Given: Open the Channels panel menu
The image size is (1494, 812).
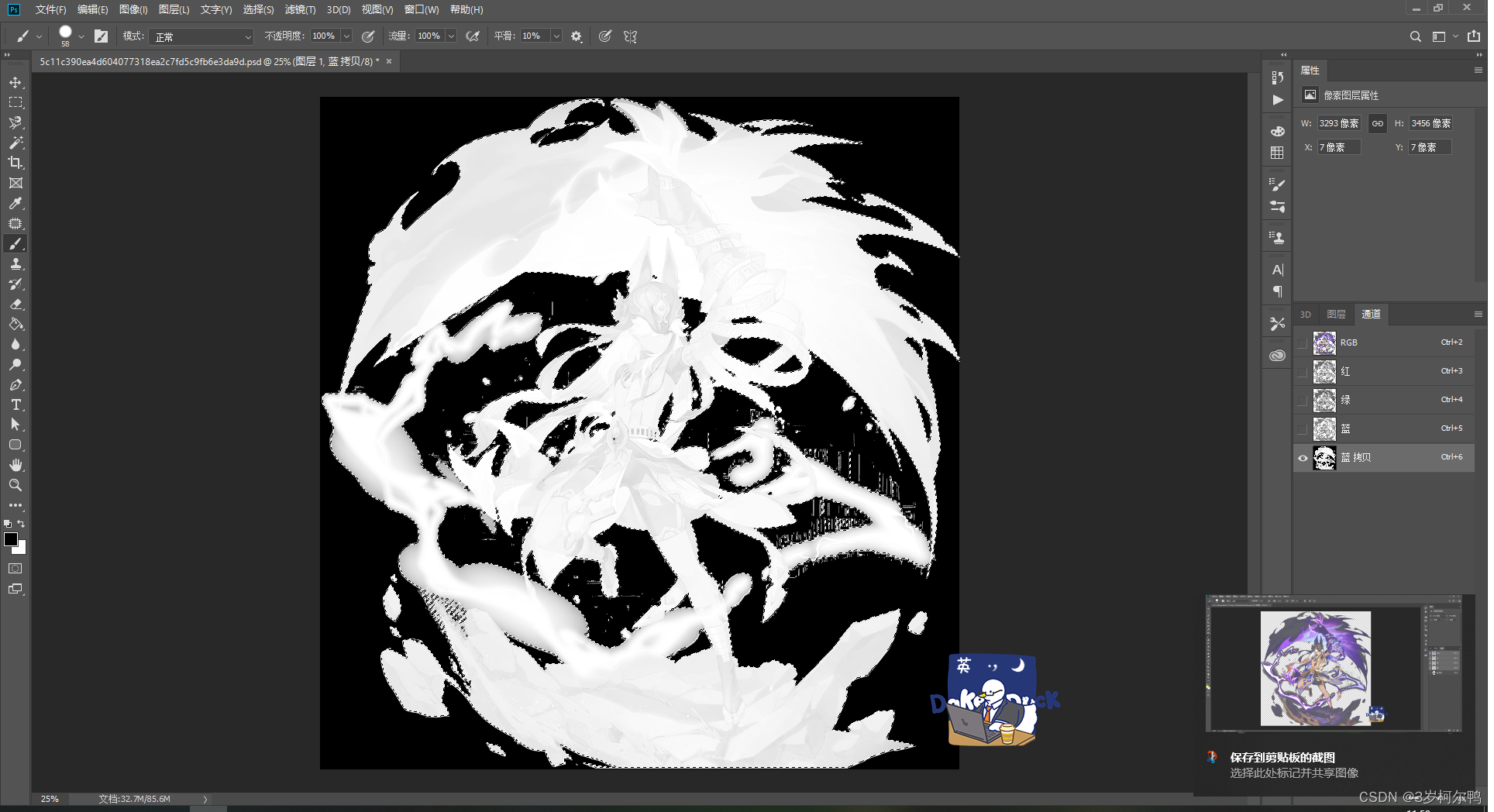Looking at the screenshot, I should click(x=1478, y=314).
